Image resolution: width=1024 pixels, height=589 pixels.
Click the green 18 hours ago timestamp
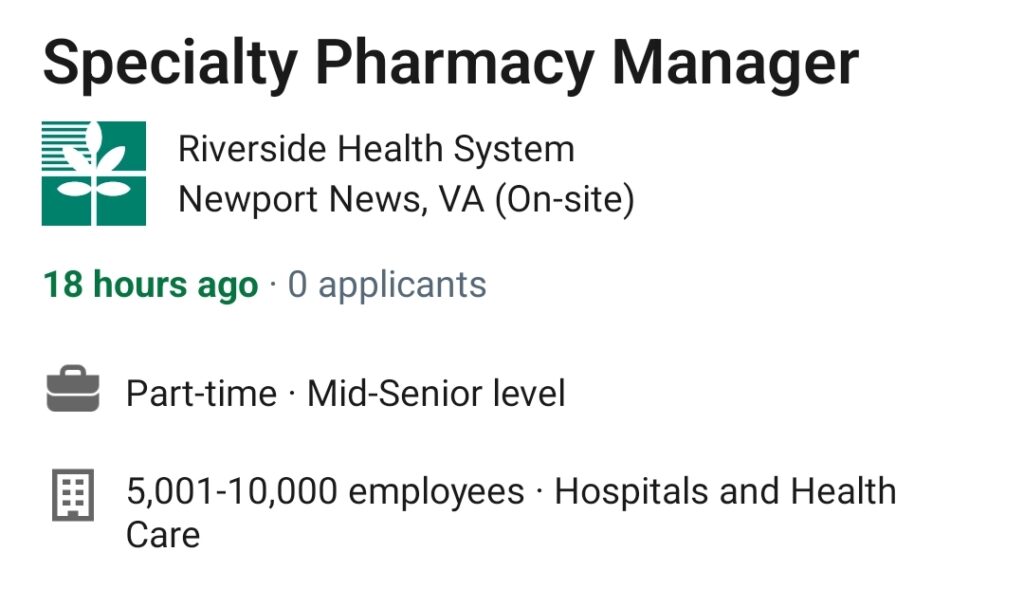coord(151,285)
